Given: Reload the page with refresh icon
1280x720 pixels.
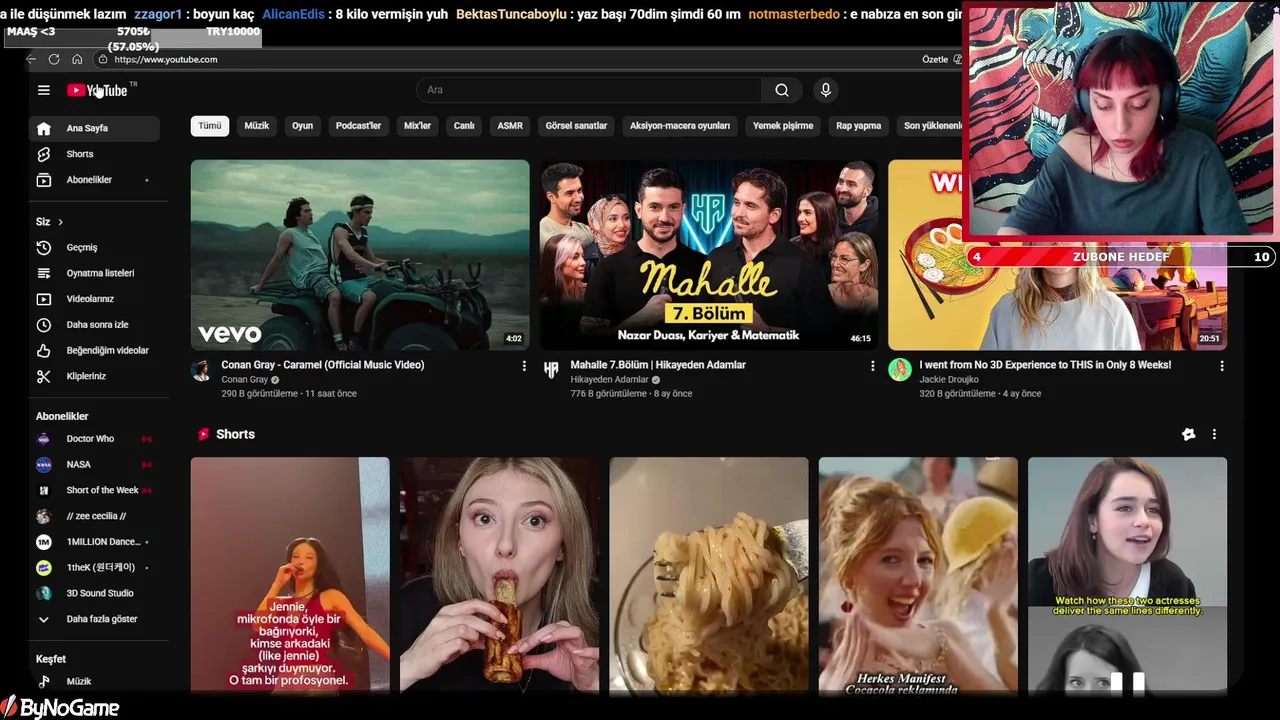Looking at the screenshot, I should [54, 59].
